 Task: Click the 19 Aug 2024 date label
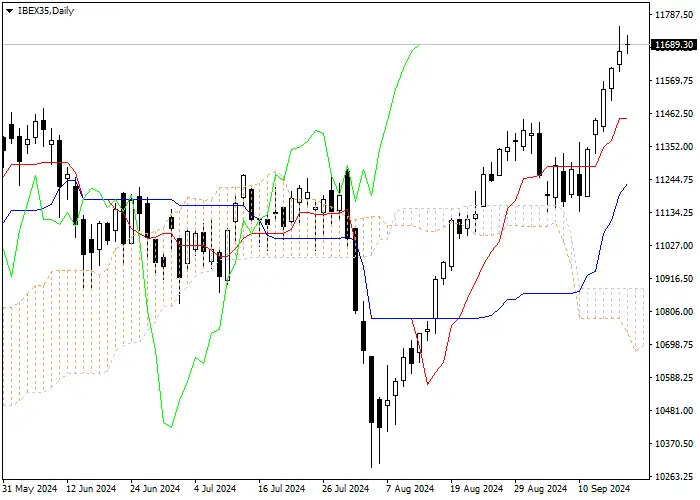click(476, 489)
